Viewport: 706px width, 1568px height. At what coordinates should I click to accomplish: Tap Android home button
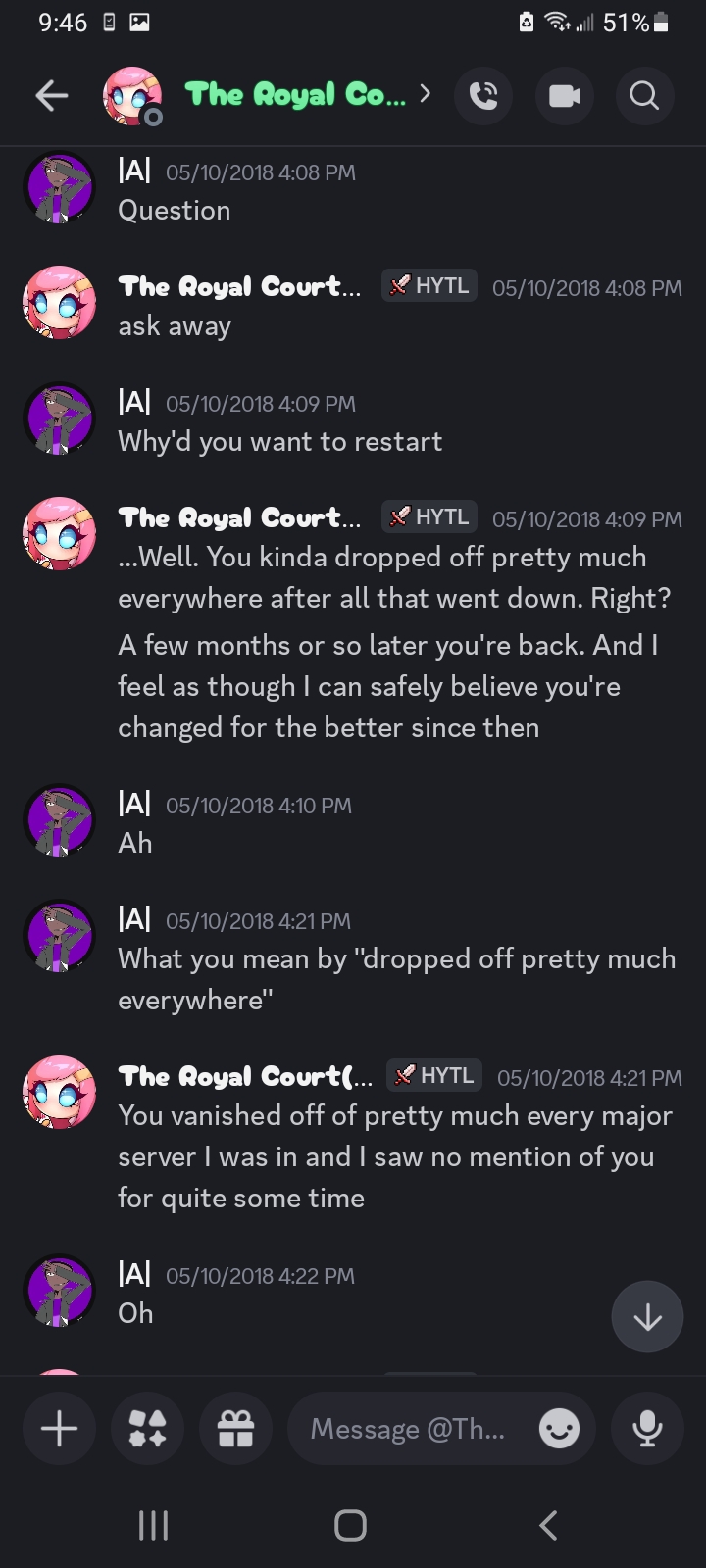tap(351, 1525)
